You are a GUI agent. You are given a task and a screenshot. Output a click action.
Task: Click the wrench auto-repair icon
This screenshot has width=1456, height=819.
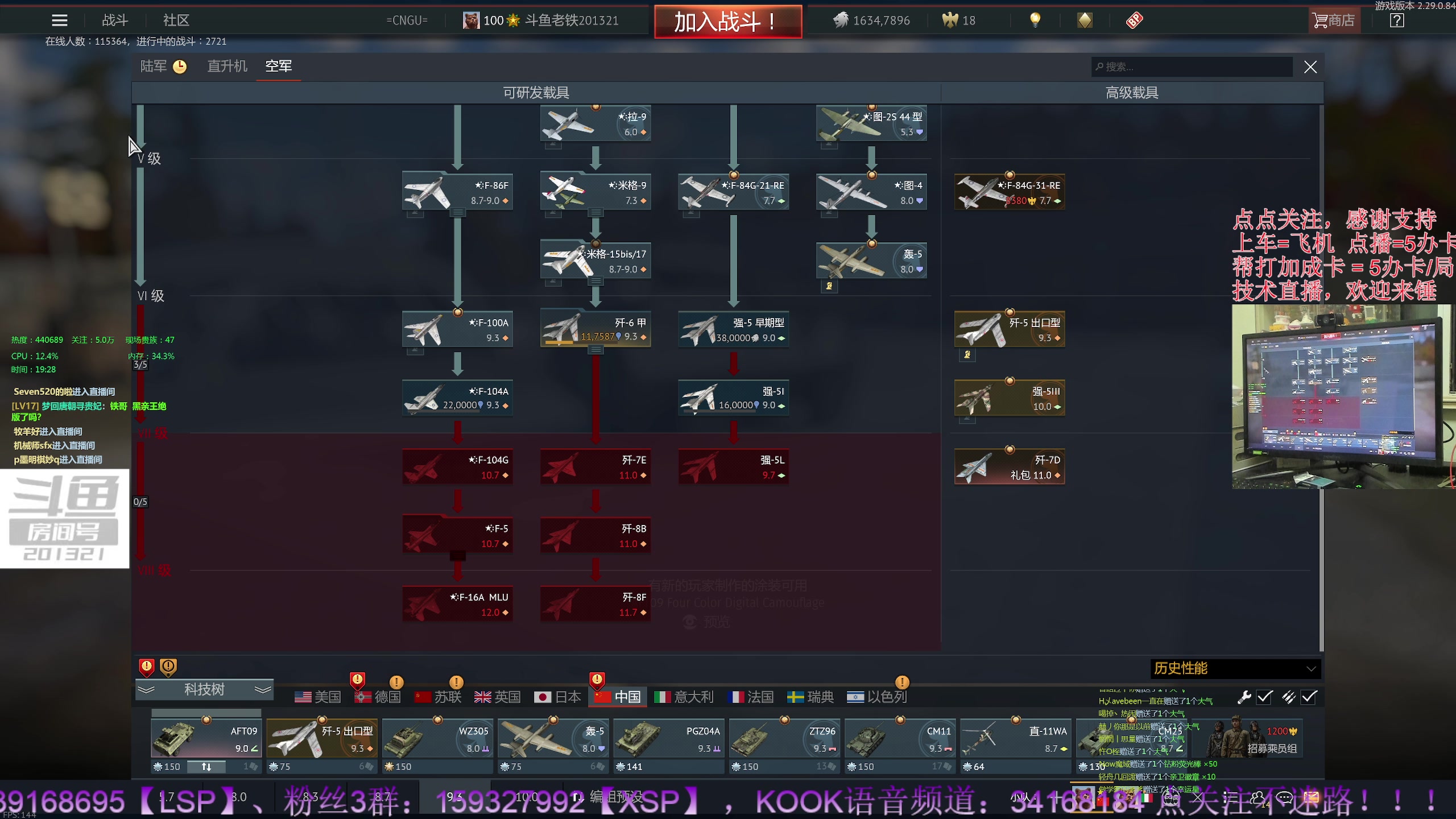pos(1244,697)
